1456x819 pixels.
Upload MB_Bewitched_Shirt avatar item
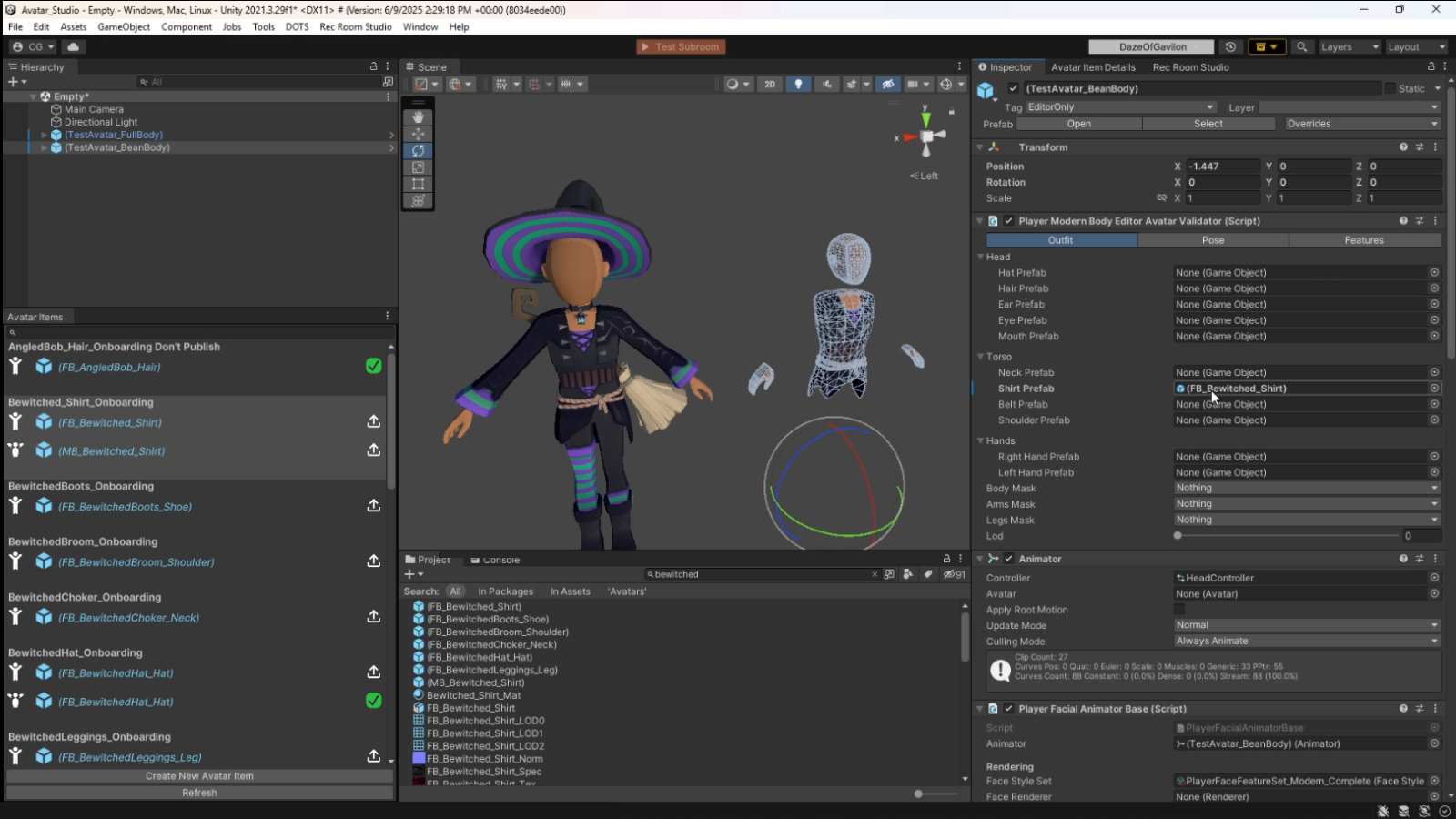[x=373, y=450]
